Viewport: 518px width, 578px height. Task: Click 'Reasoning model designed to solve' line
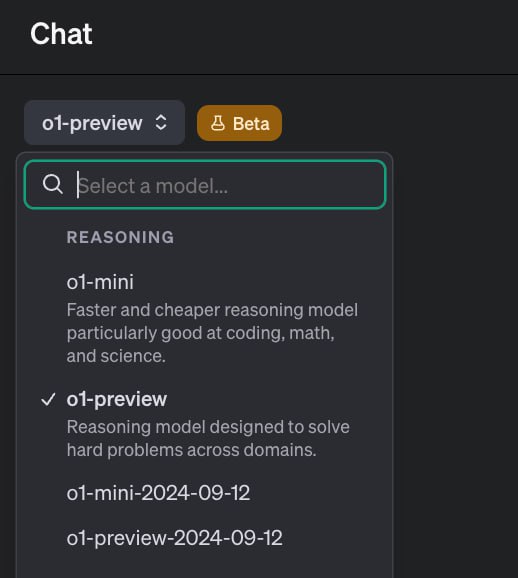coord(208,427)
